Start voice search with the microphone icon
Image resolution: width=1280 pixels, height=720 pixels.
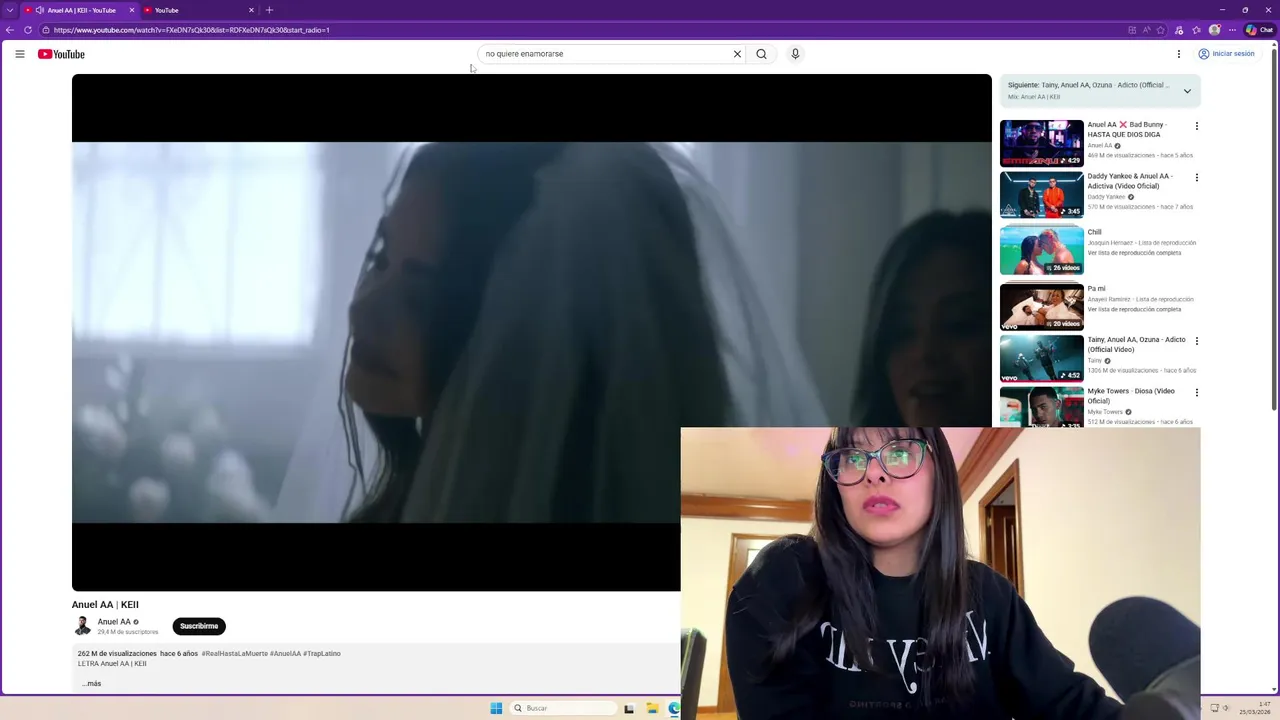click(x=795, y=54)
